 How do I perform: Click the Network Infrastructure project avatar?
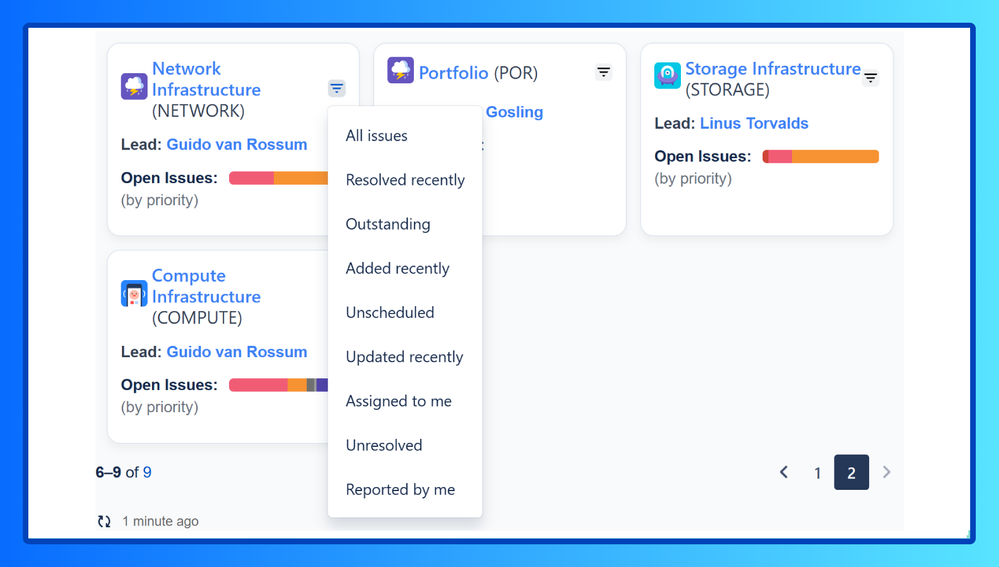[134, 86]
